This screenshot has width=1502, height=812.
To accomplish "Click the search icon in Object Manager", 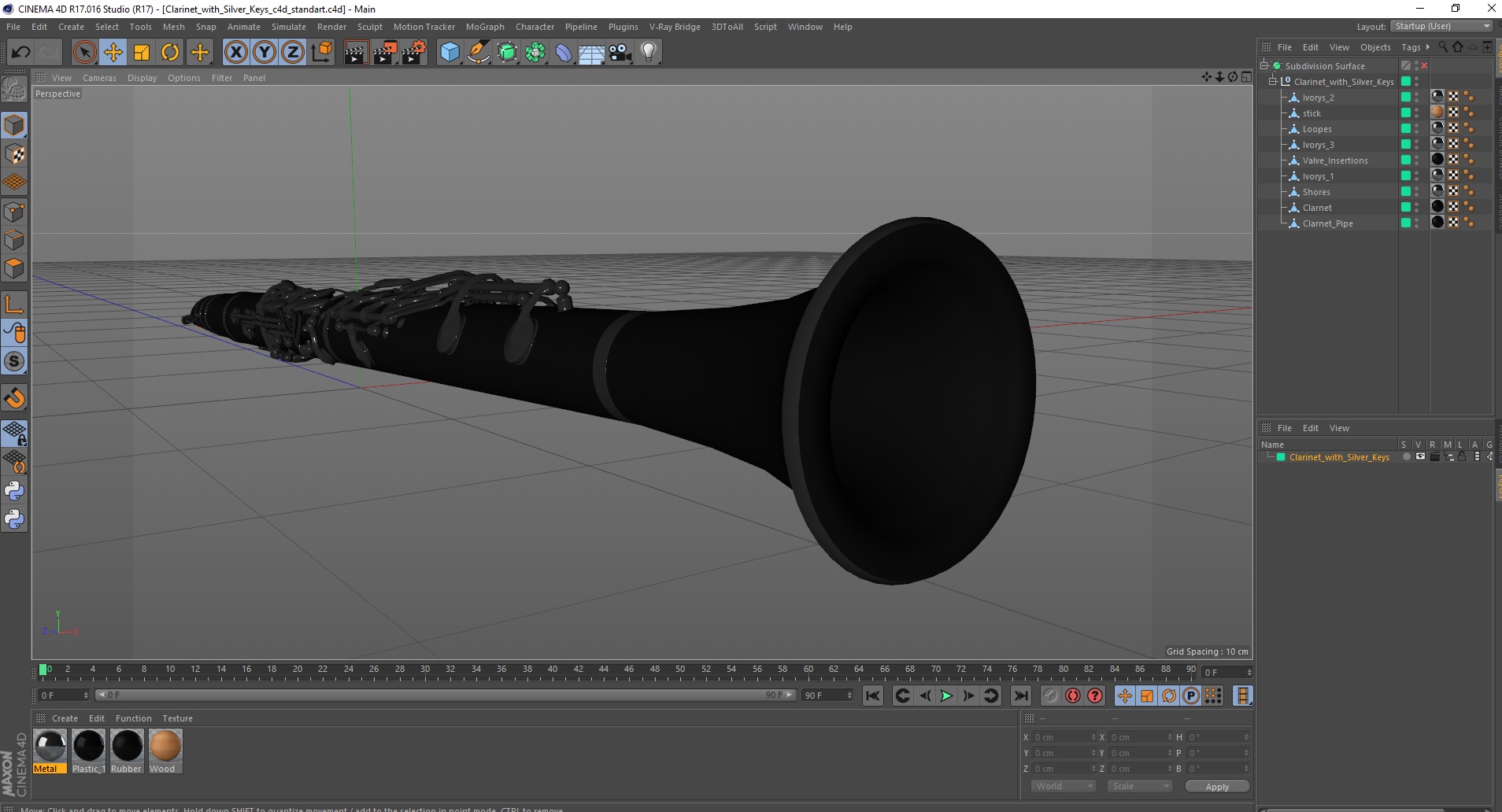I will (1443, 47).
